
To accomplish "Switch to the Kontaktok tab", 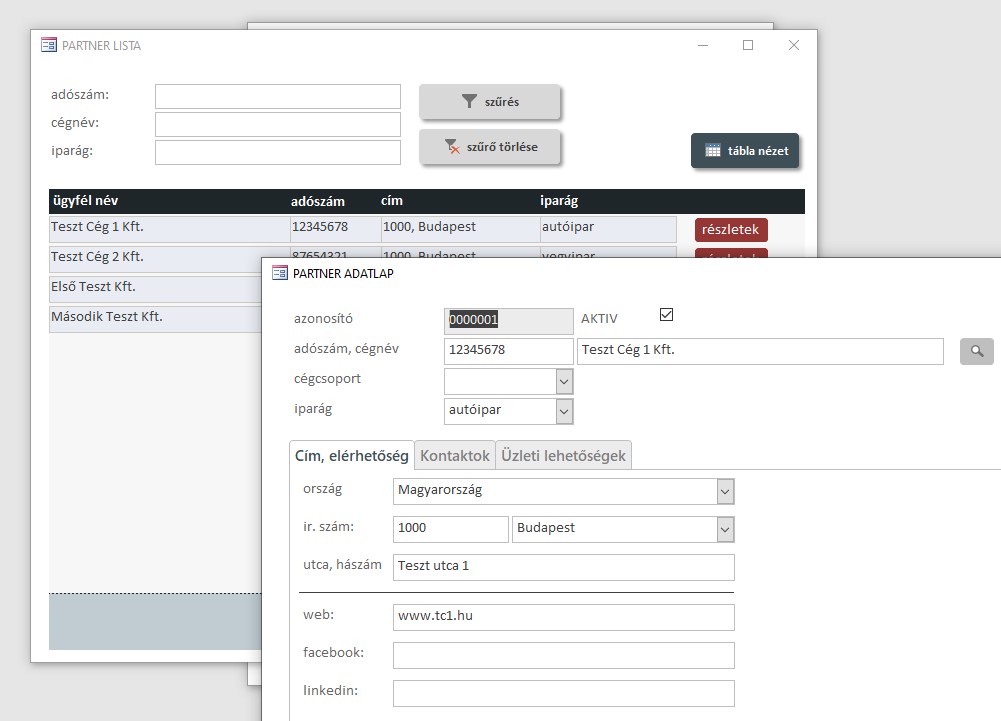I will (455, 455).
